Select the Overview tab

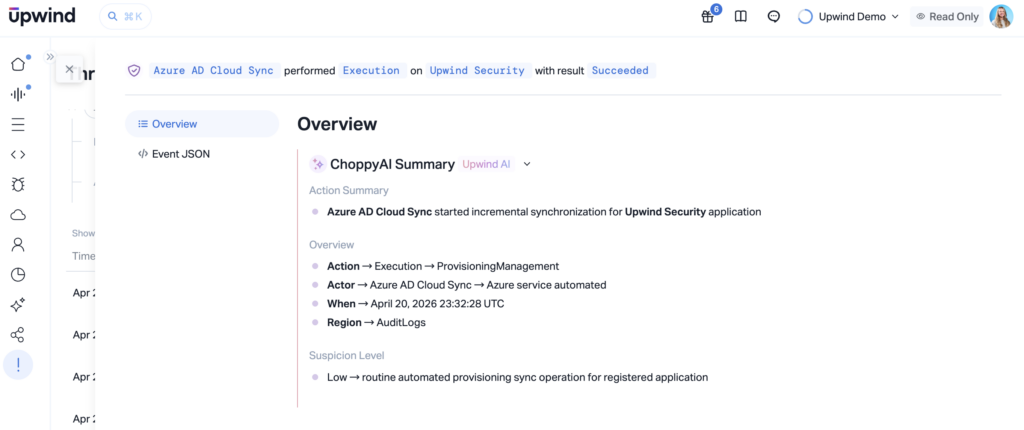click(x=202, y=124)
